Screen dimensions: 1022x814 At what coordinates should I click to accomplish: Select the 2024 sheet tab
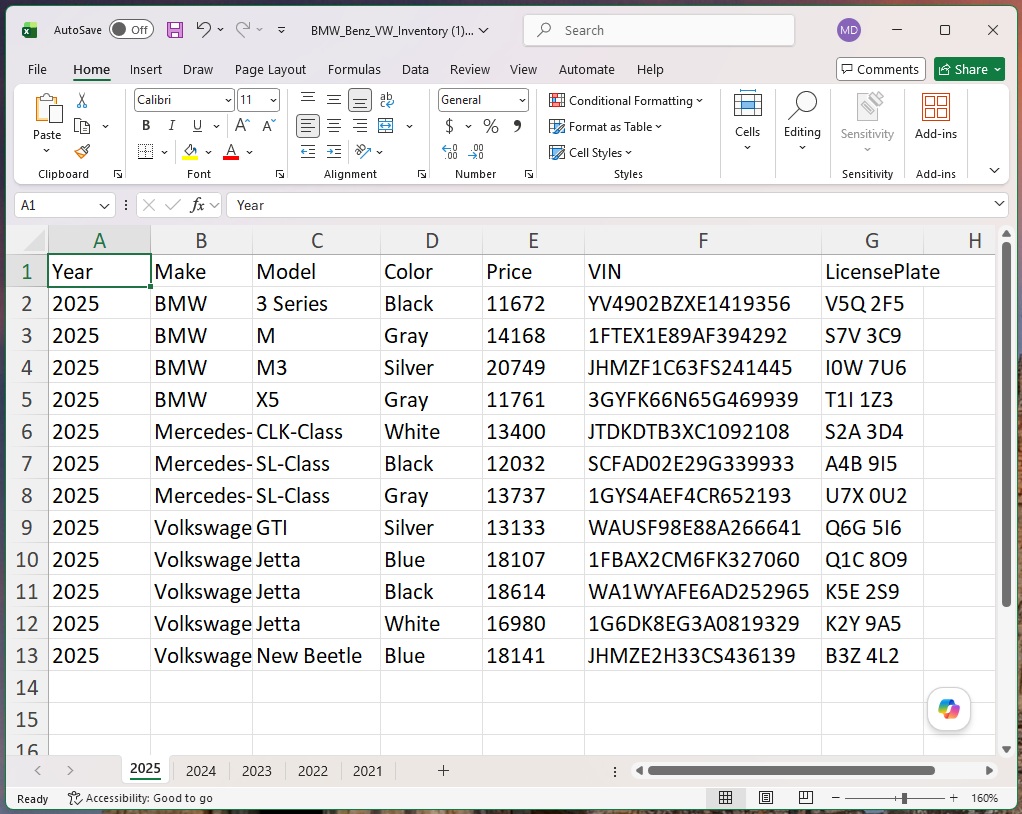(201, 771)
